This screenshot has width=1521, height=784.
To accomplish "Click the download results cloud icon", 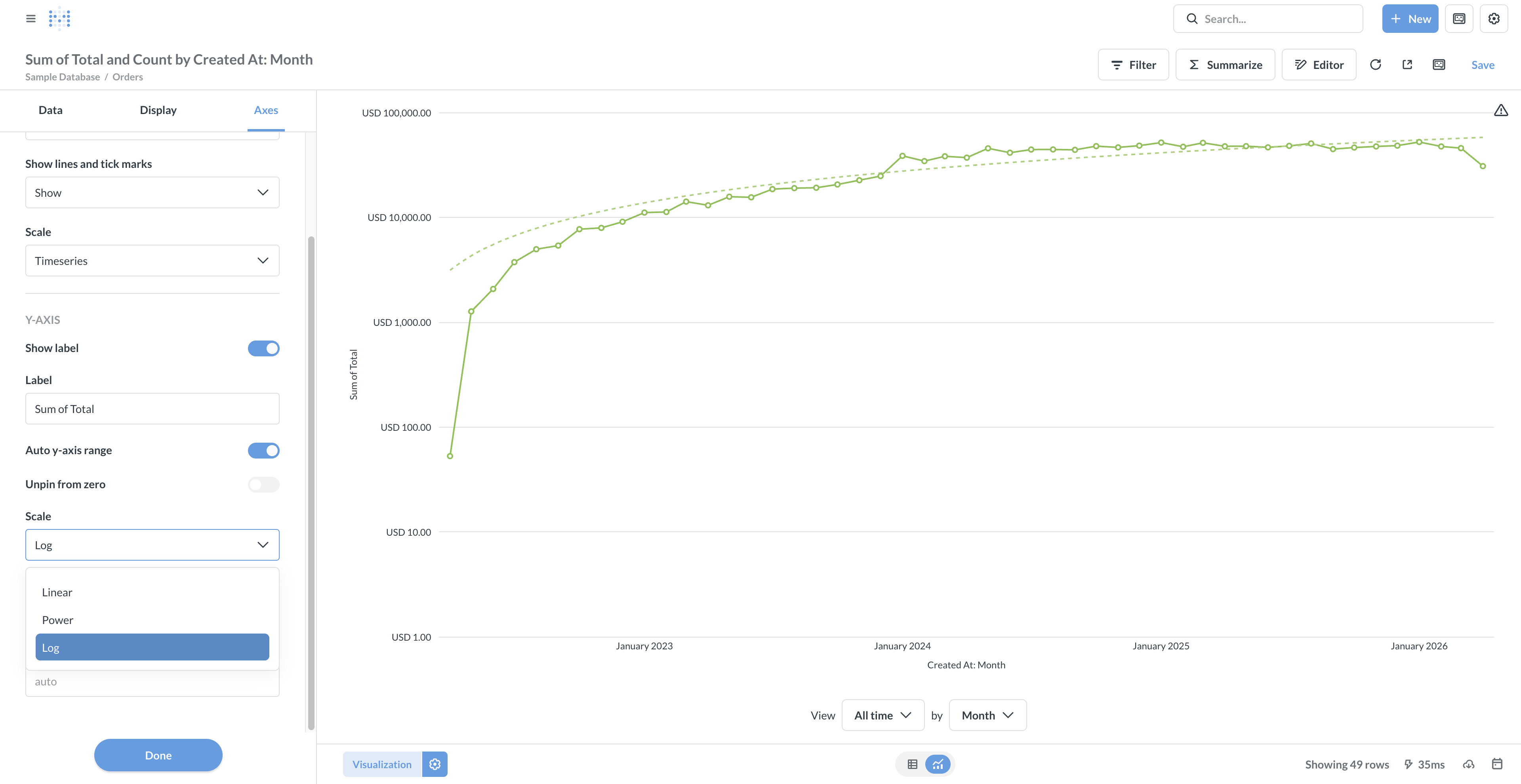I will 1468,764.
